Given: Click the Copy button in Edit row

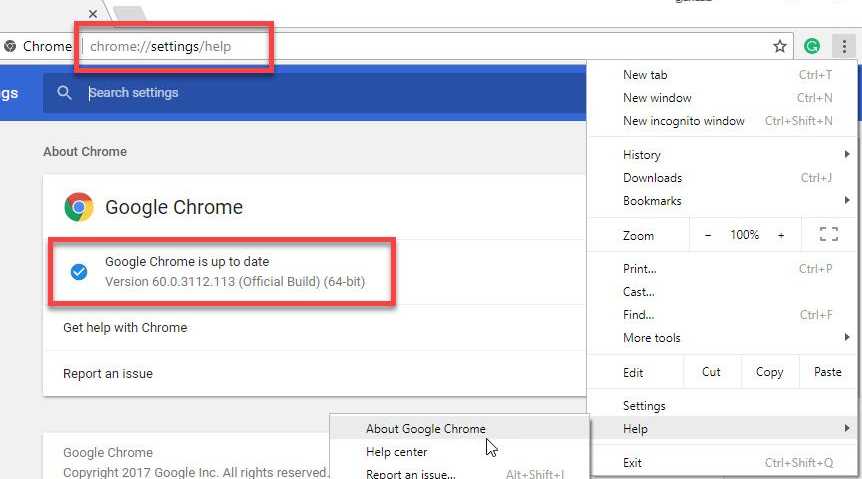Looking at the screenshot, I should point(769,372).
